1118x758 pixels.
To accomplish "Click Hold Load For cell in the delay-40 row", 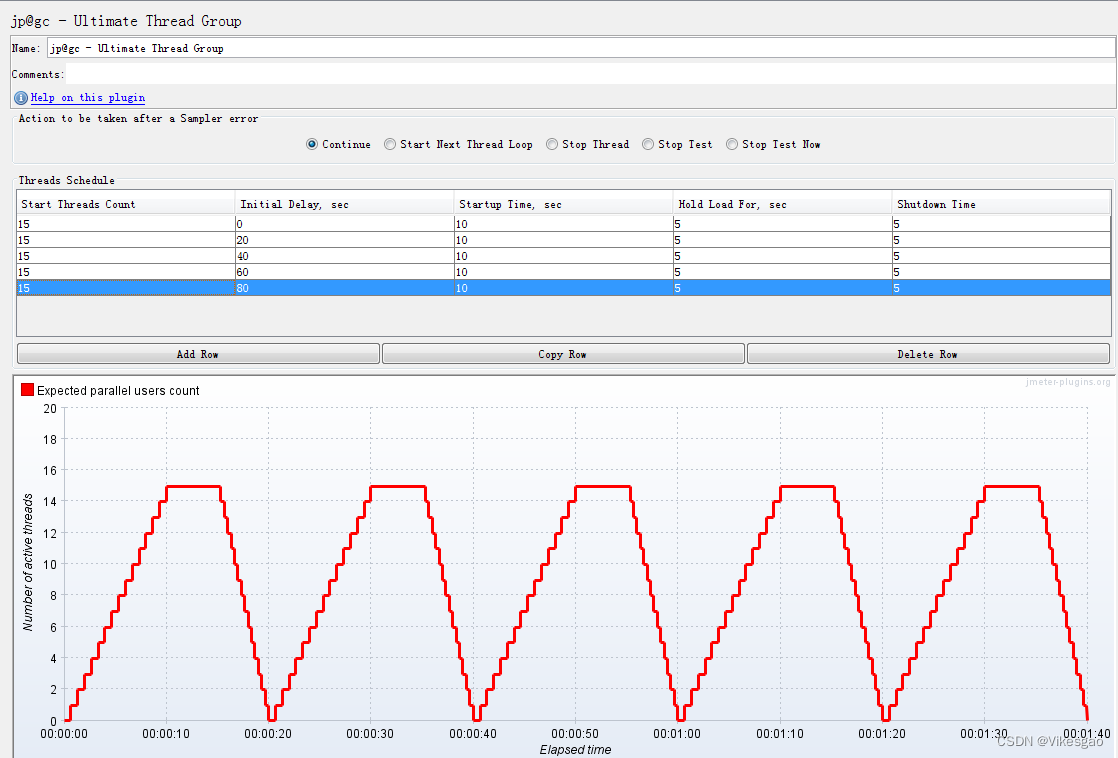I will [782, 256].
